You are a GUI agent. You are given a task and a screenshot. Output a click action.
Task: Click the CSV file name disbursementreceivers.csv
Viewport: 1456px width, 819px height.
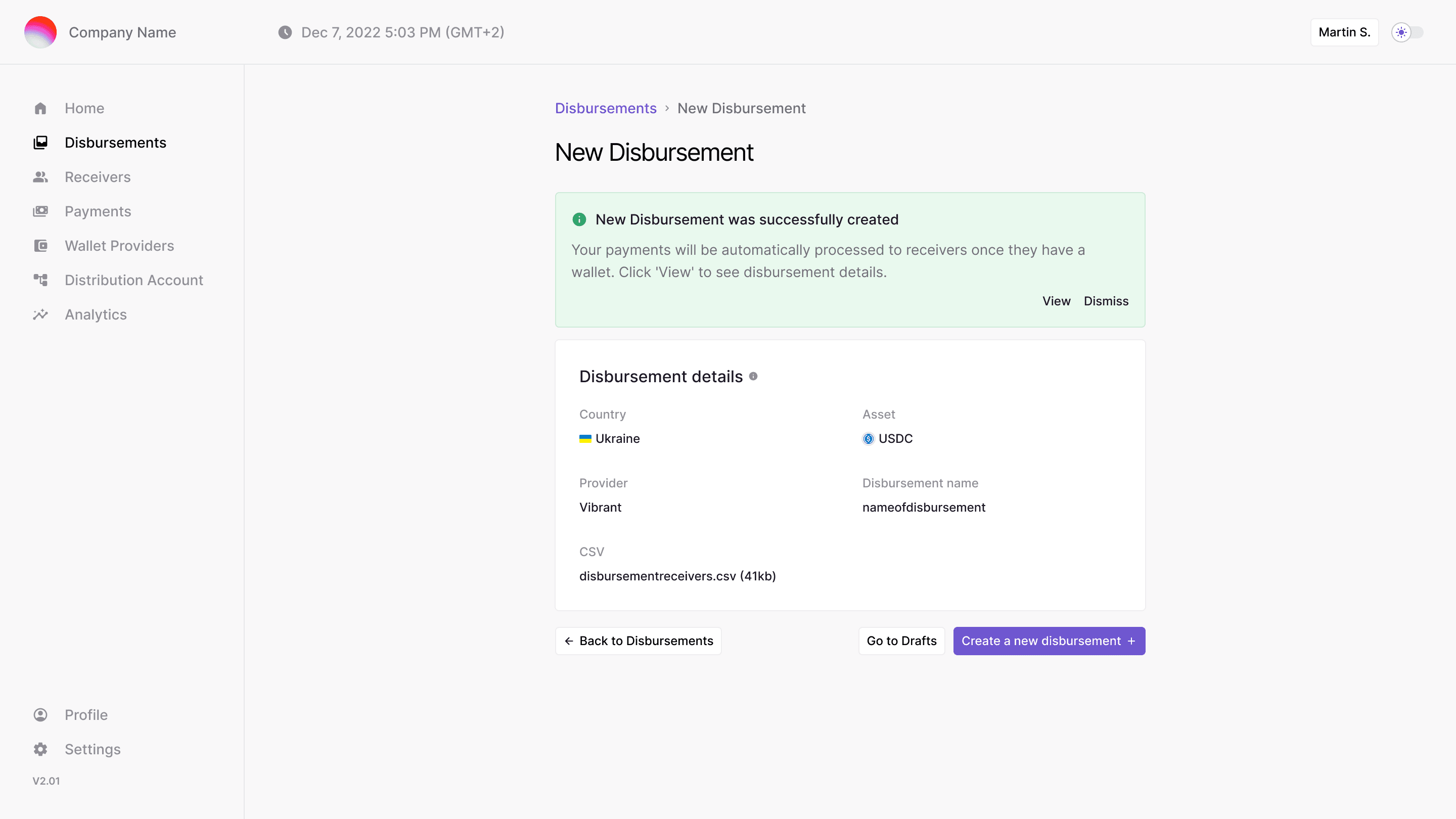[x=677, y=576]
